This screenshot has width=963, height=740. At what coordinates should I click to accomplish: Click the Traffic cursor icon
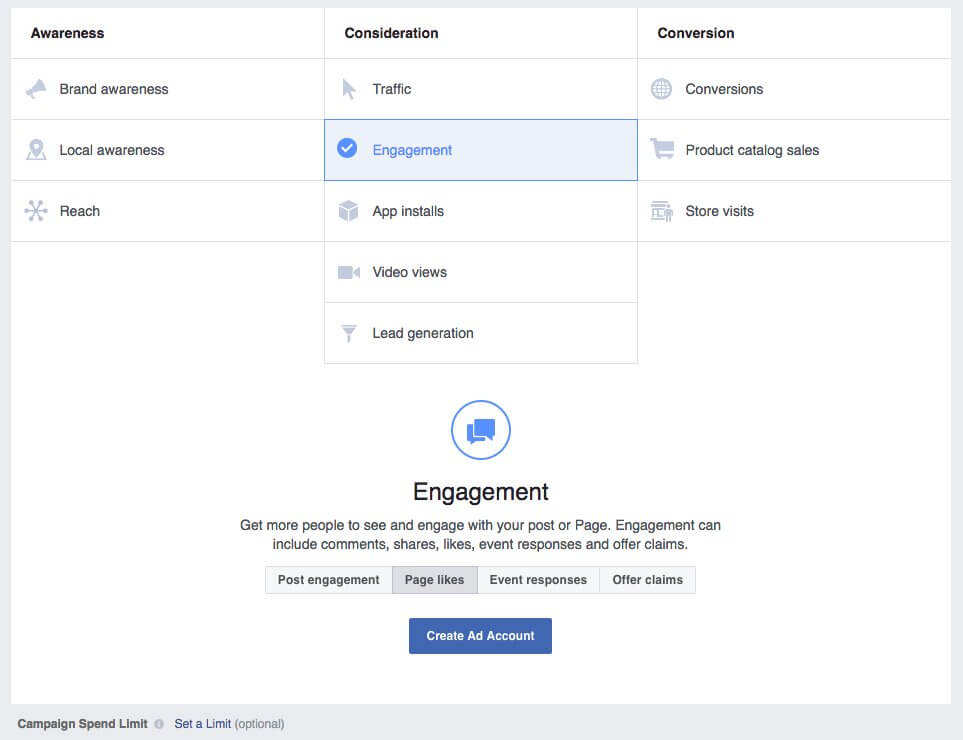348,89
